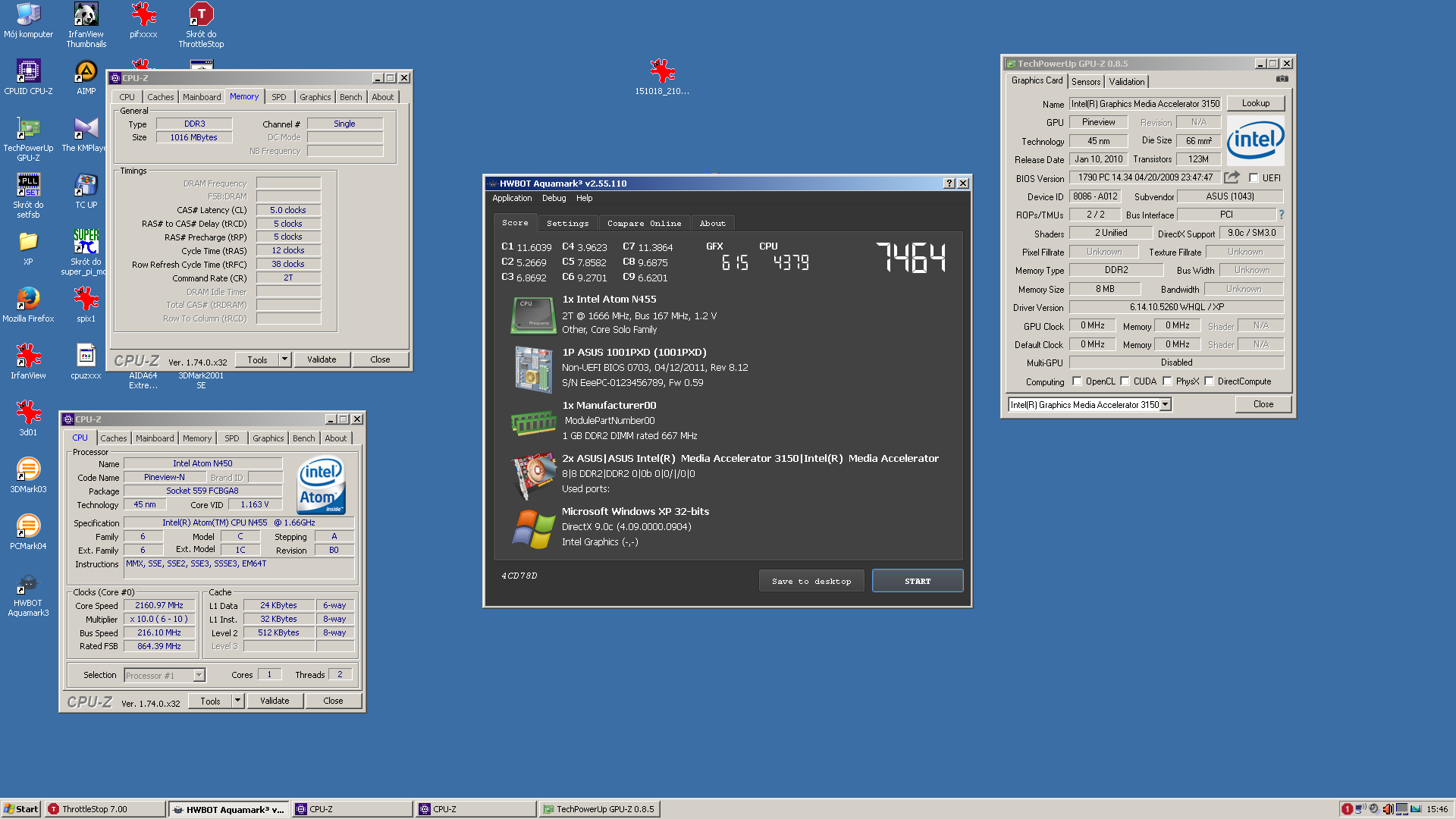1456x819 pixels.
Task: Open the About tab in Aquamark
Action: pyautogui.click(x=713, y=224)
